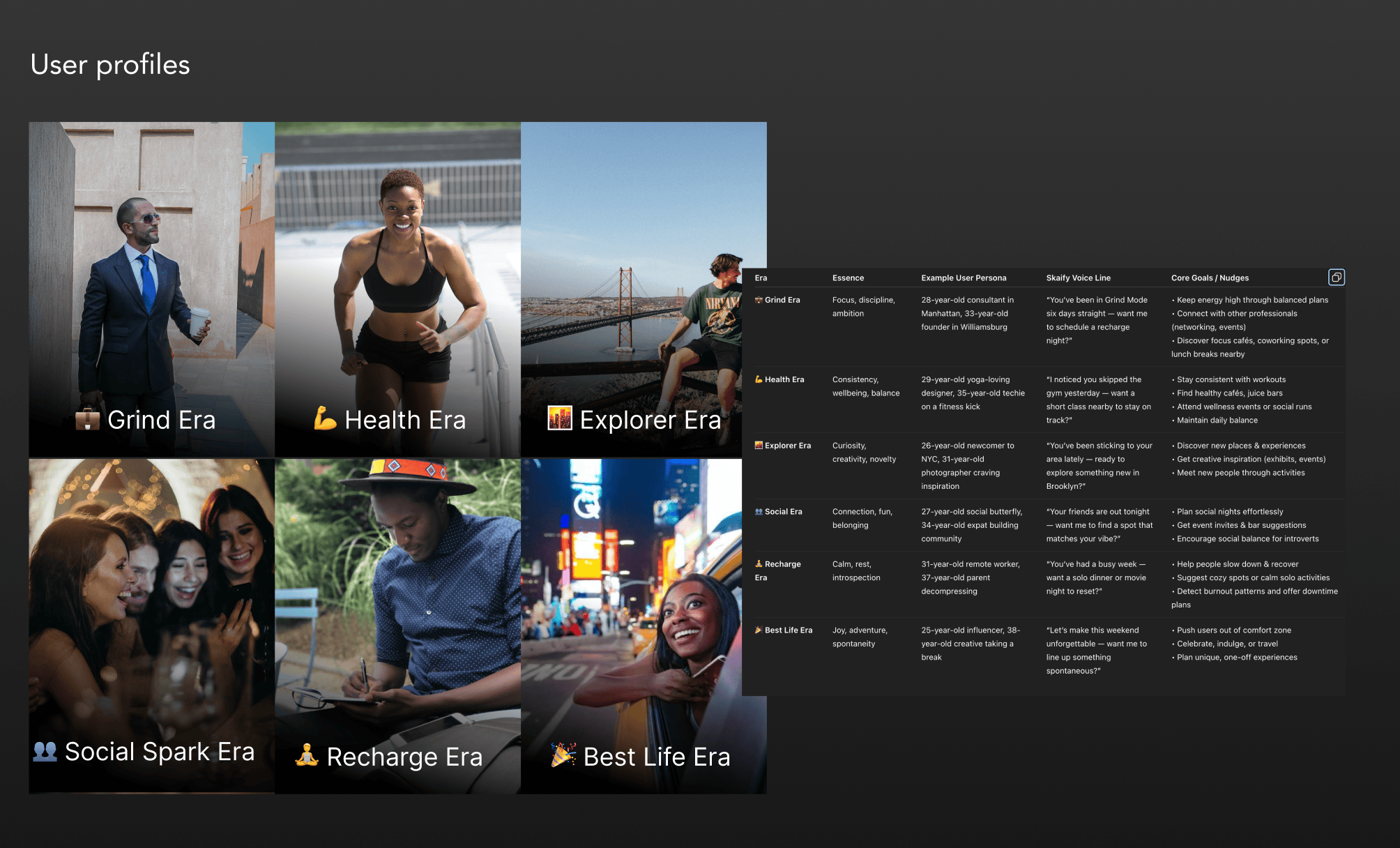Click the busts icon on the Social Spark Era card

[x=45, y=751]
